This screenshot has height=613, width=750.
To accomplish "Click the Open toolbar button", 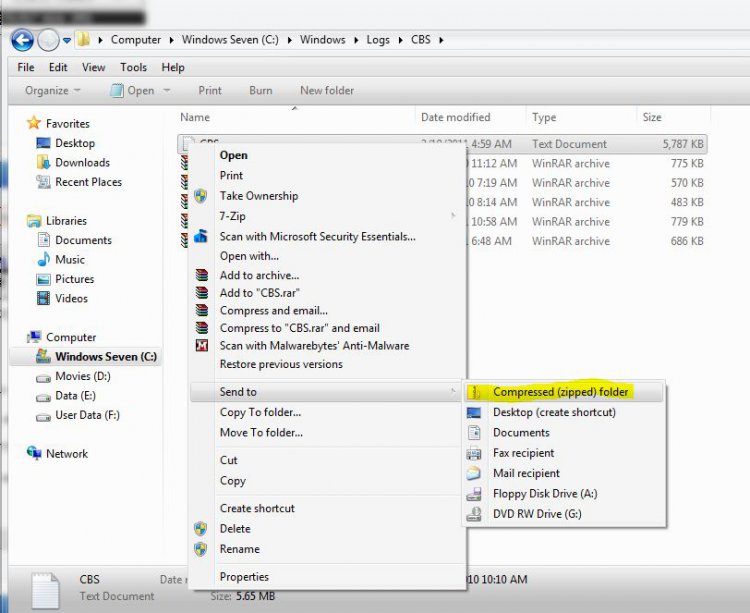I will pyautogui.click(x=132, y=90).
